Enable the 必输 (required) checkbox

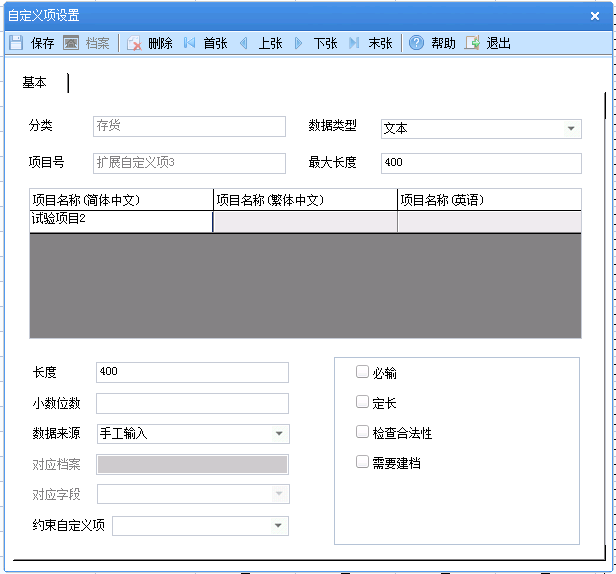click(x=363, y=372)
